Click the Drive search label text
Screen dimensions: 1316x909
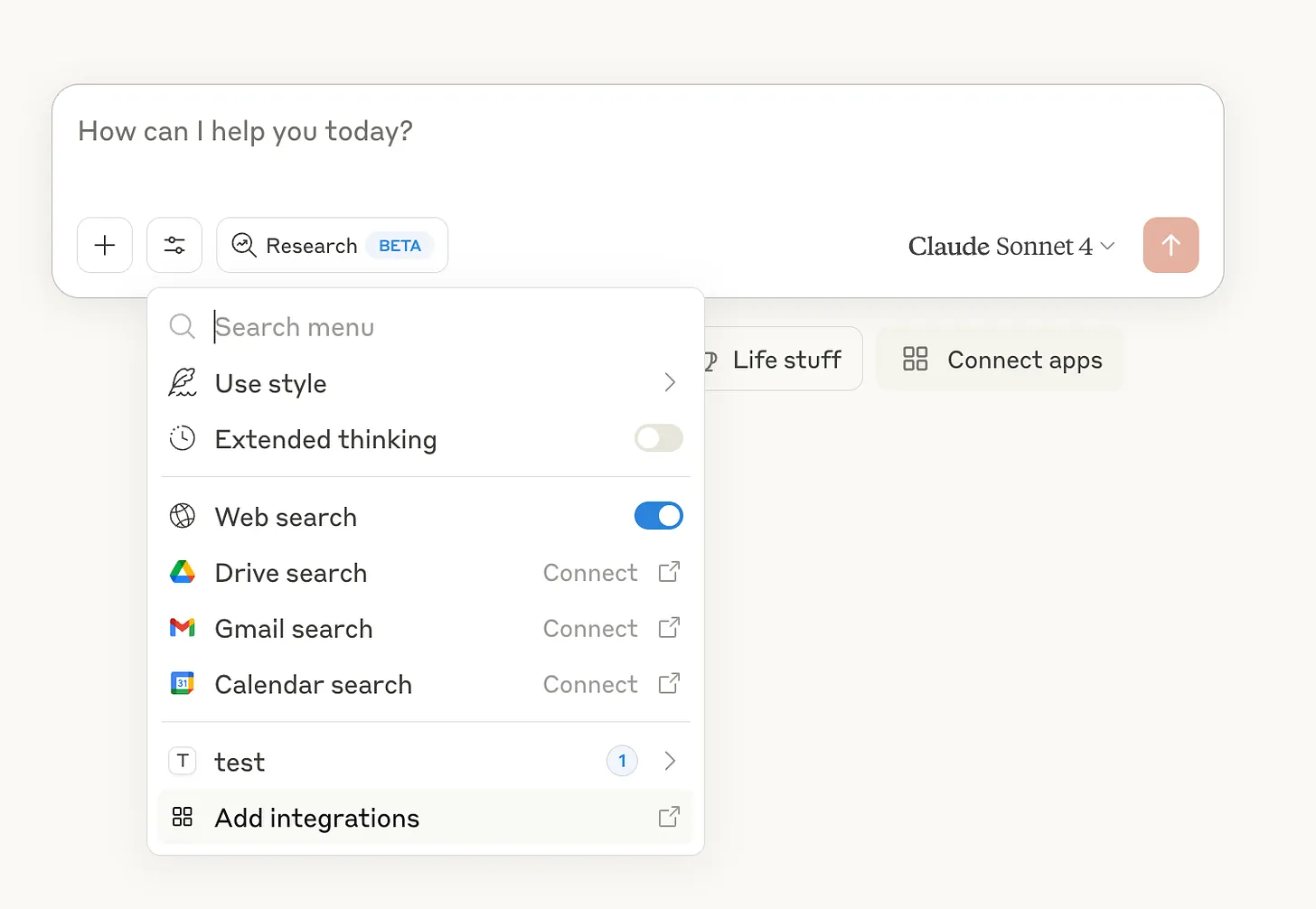(x=291, y=573)
